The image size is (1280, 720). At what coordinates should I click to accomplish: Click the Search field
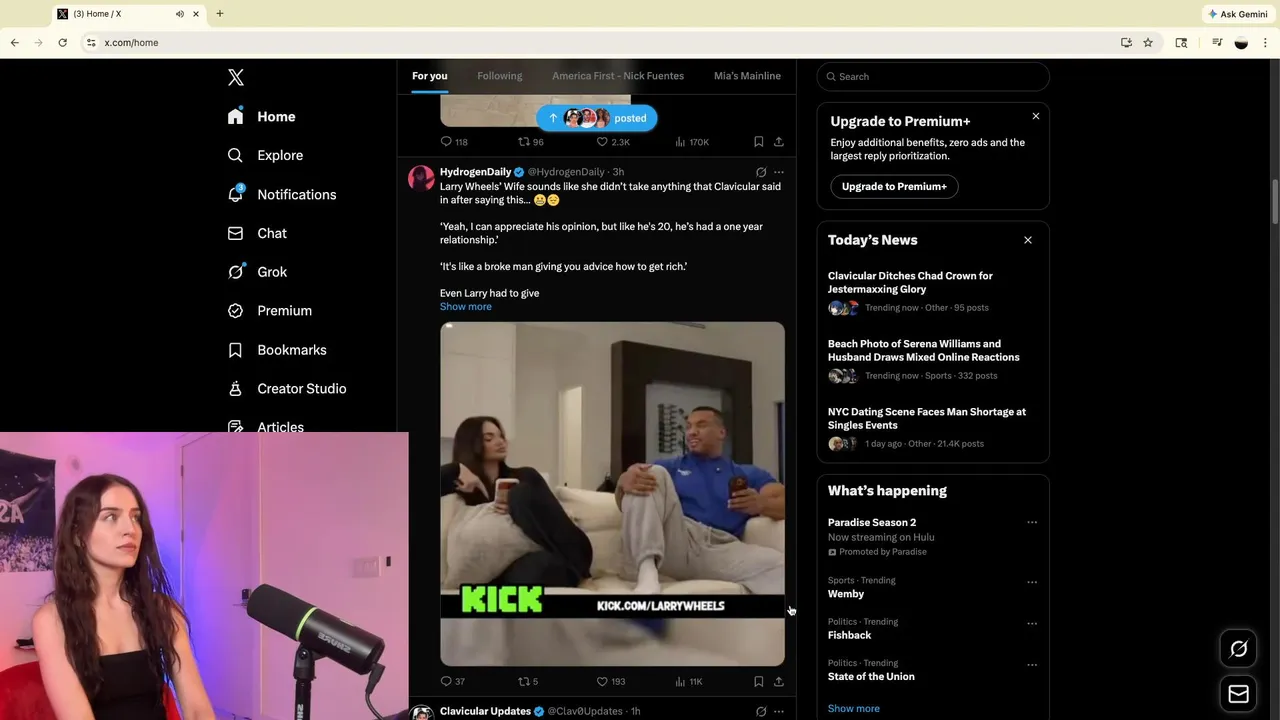tap(933, 76)
